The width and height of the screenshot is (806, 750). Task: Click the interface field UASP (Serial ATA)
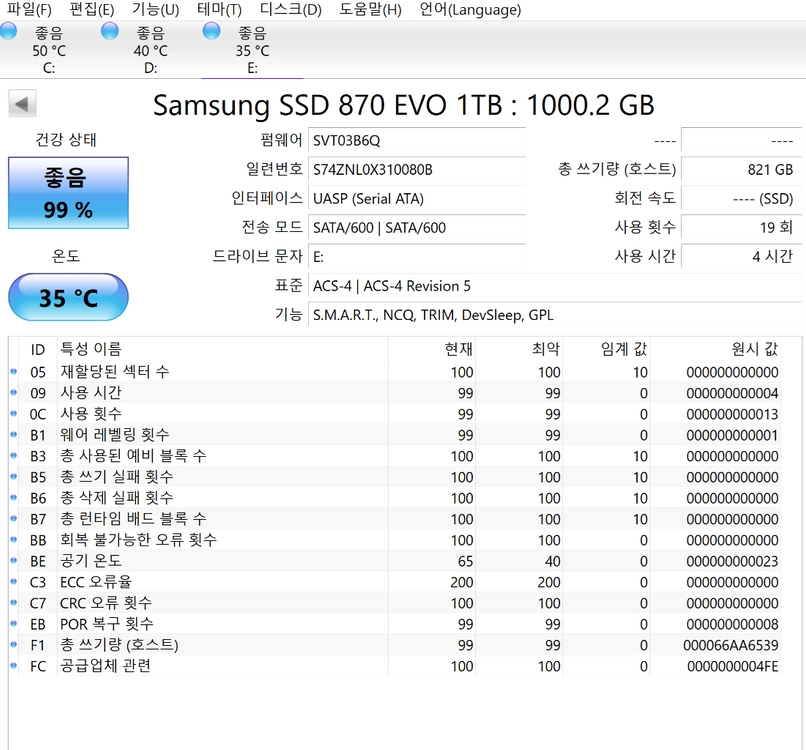[416, 198]
